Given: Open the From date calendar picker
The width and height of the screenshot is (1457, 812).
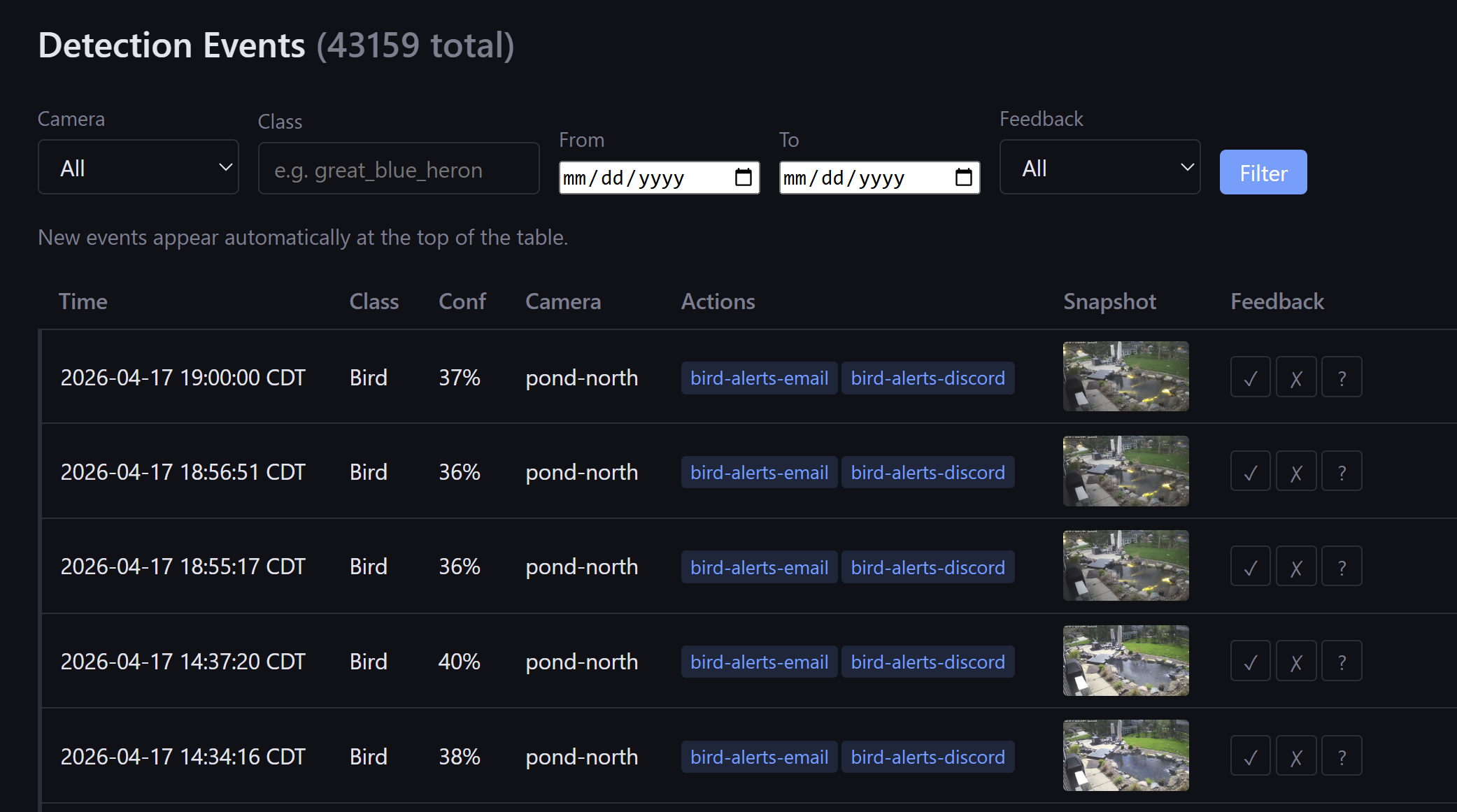Looking at the screenshot, I should tap(744, 178).
